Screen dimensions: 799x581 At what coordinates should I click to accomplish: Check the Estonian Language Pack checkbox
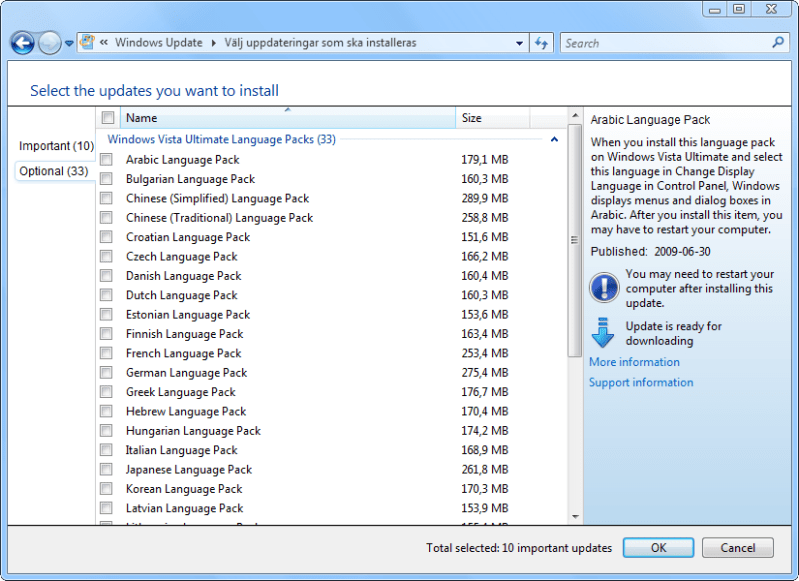(106, 314)
